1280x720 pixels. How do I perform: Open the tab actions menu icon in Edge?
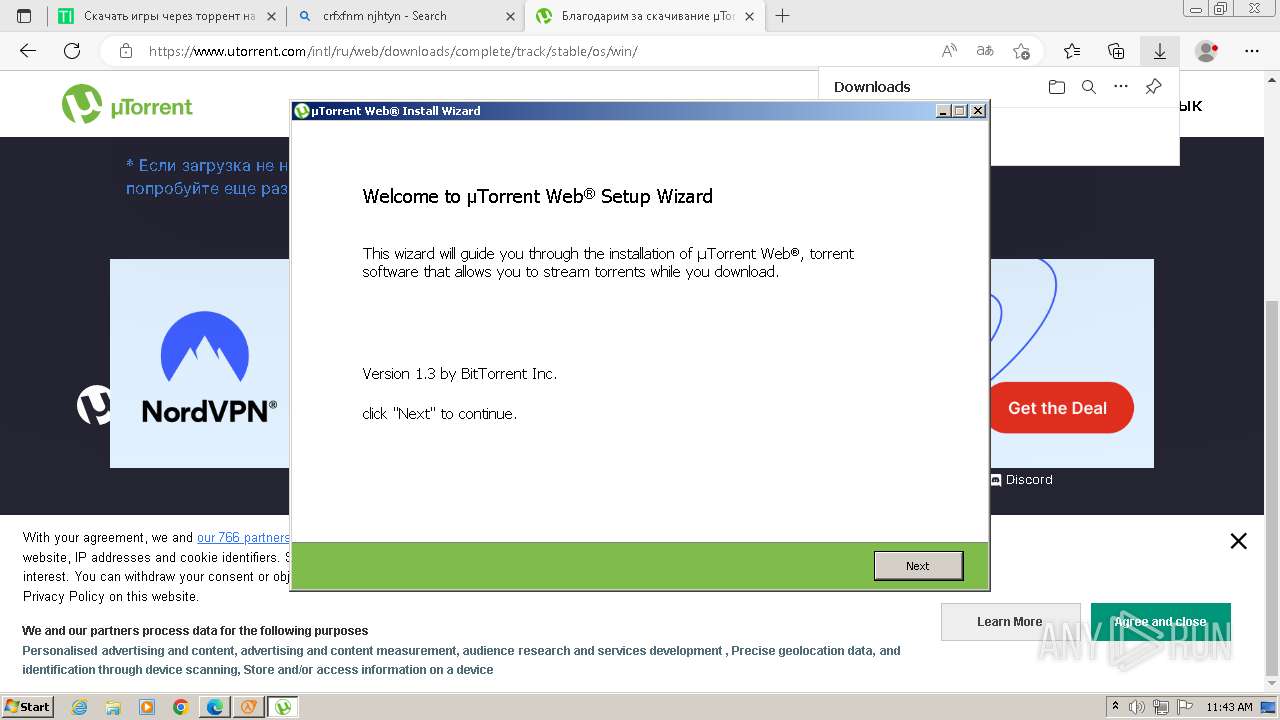tap(24, 16)
